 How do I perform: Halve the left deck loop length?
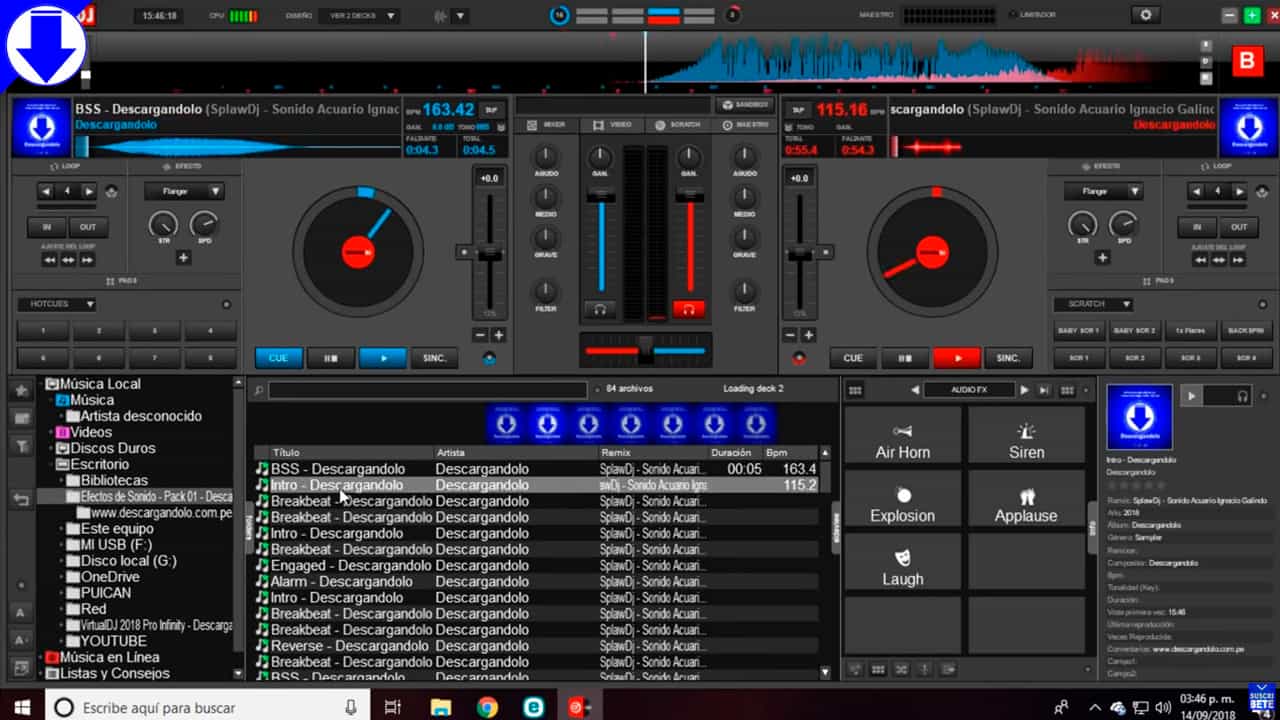[x=47, y=191]
